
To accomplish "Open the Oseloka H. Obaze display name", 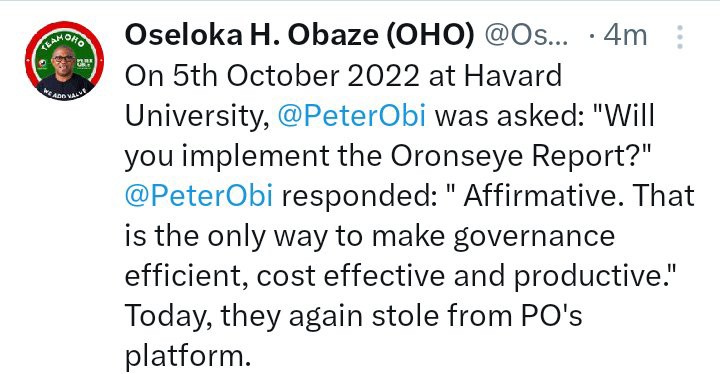I will [299, 35].
